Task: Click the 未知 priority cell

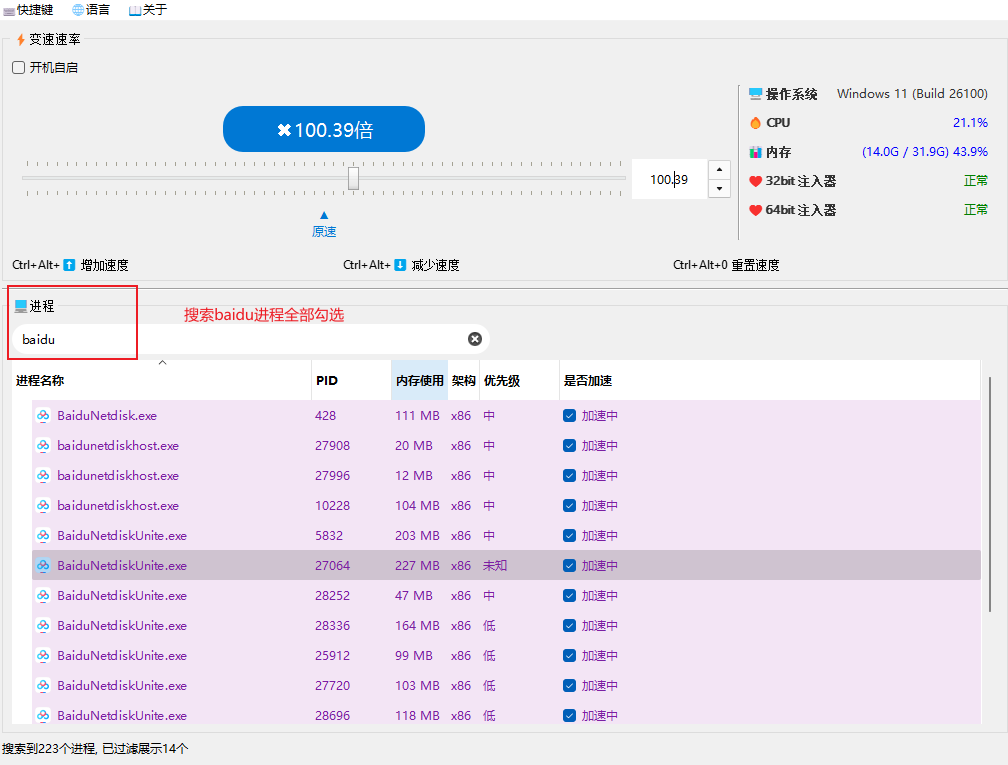Action: pyautogui.click(x=495, y=566)
